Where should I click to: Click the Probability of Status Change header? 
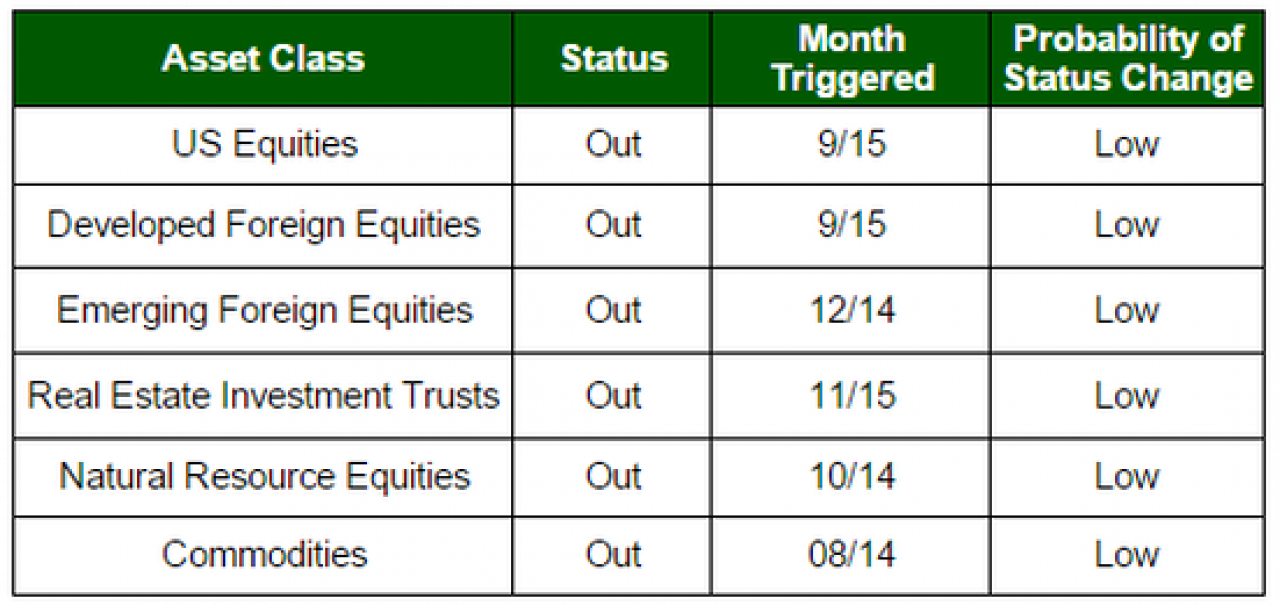click(1127, 59)
